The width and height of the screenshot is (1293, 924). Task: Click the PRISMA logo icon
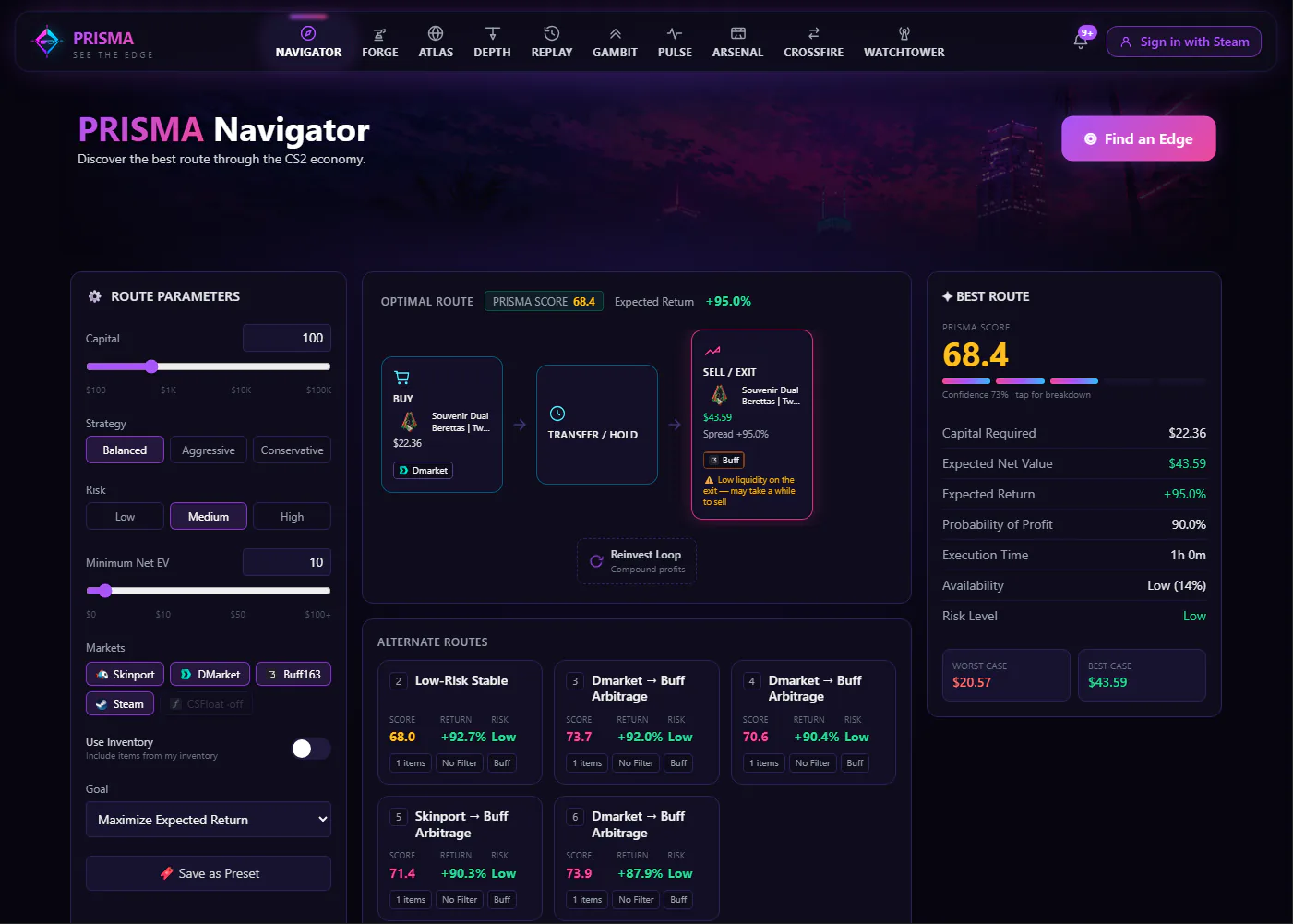coord(46,42)
